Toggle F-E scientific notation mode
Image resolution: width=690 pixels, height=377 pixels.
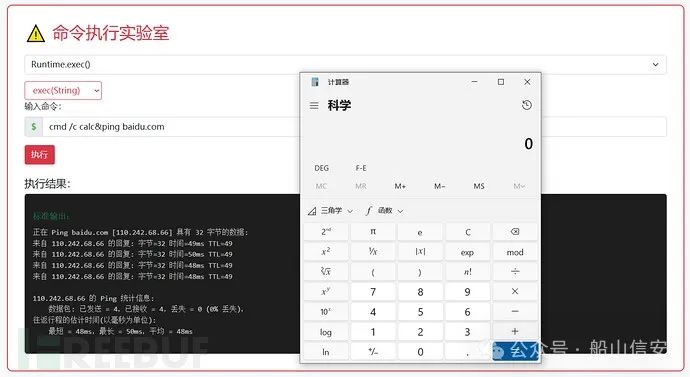[361, 168]
